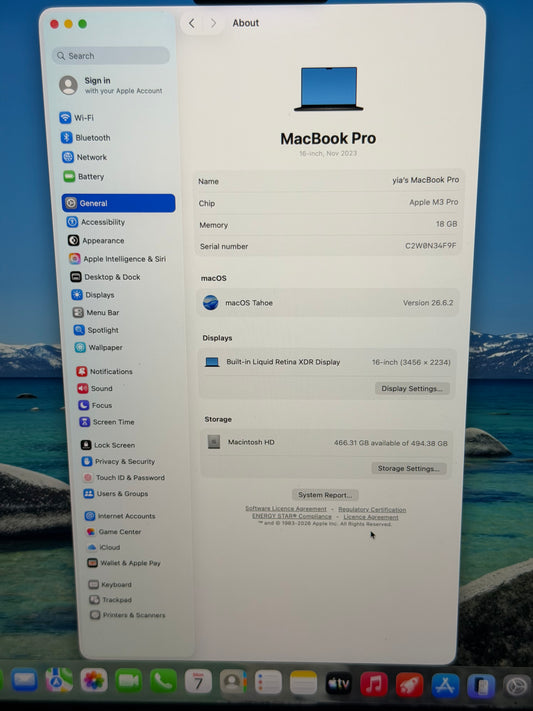Open Notes from the Dock
The image size is (533, 711).
click(303, 682)
